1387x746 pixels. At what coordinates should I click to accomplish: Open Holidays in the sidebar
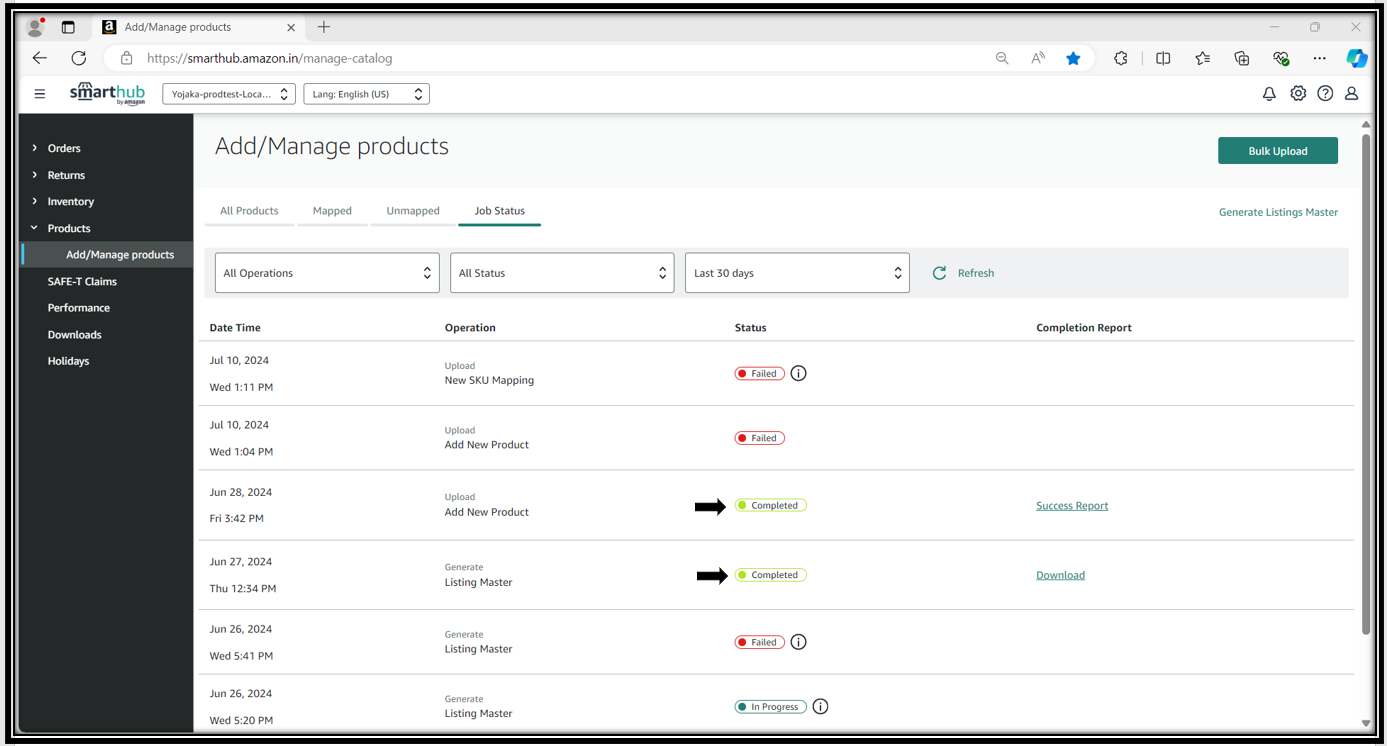pos(68,361)
